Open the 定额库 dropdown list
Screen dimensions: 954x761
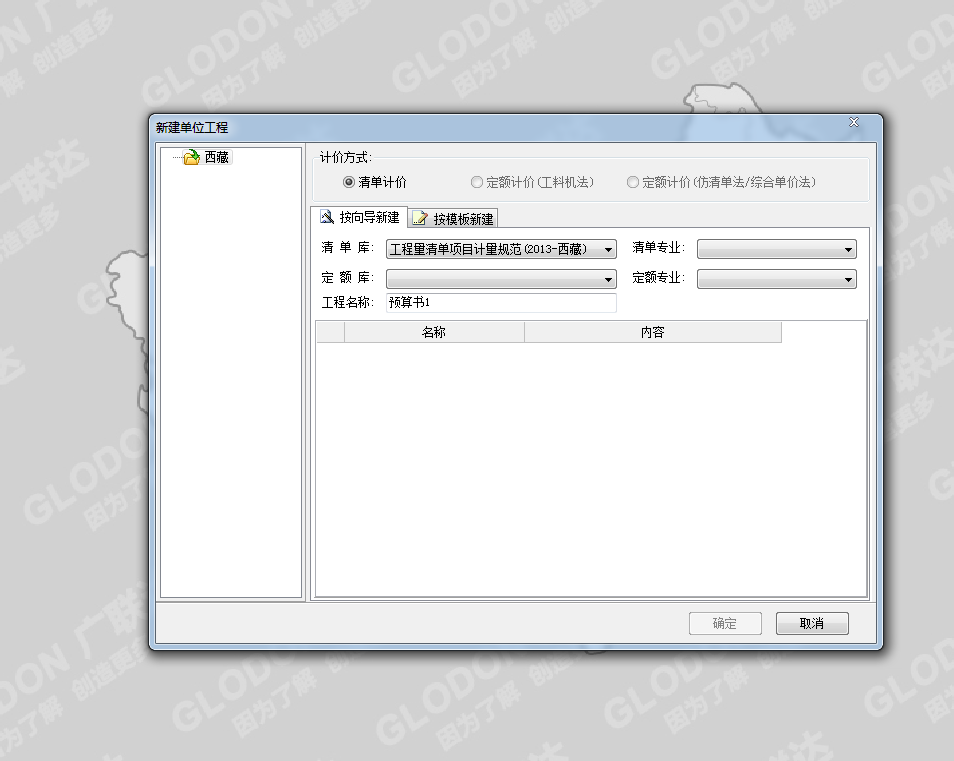coord(501,279)
